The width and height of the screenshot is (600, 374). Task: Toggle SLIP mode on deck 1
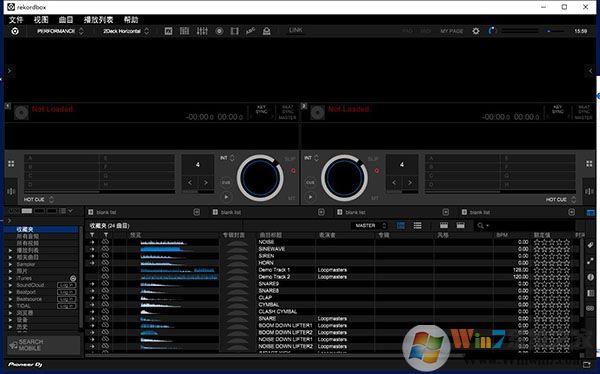click(290, 159)
